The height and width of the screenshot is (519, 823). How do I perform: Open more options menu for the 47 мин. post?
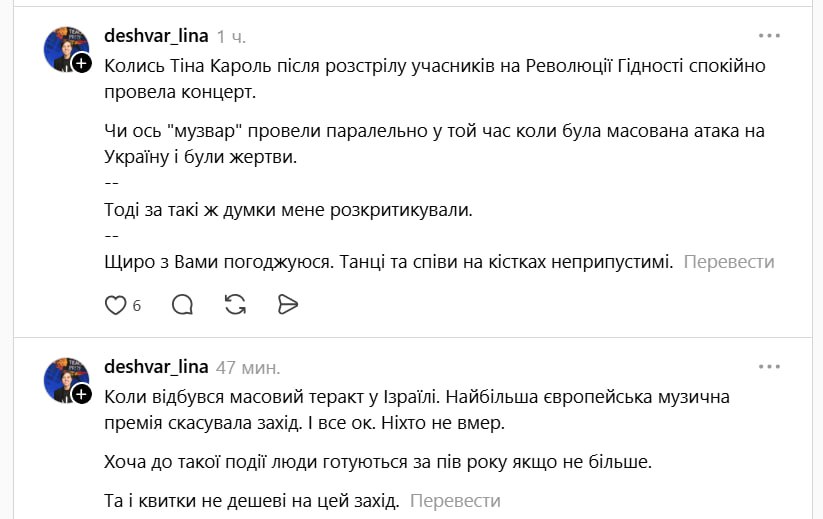(768, 365)
